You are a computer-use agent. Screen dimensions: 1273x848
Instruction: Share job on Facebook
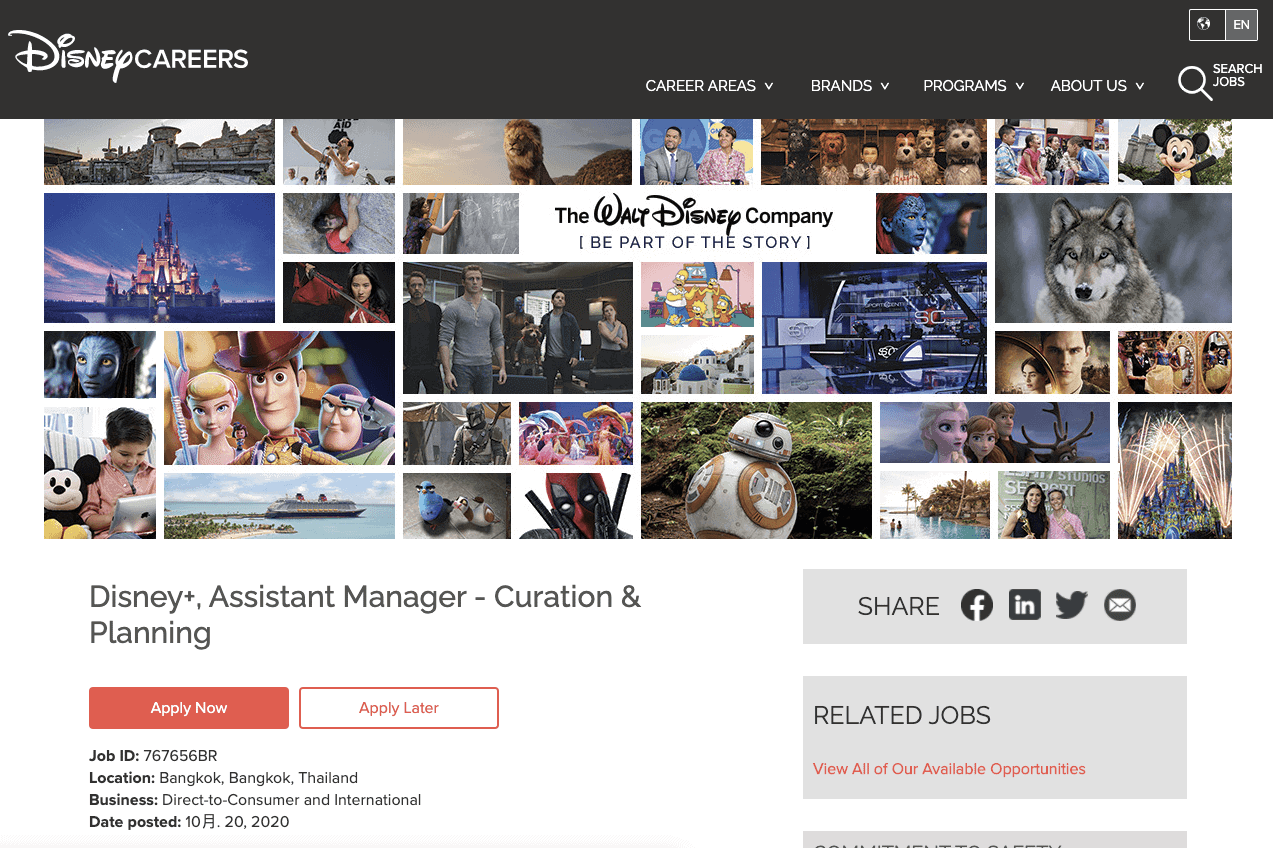(977, 605)
